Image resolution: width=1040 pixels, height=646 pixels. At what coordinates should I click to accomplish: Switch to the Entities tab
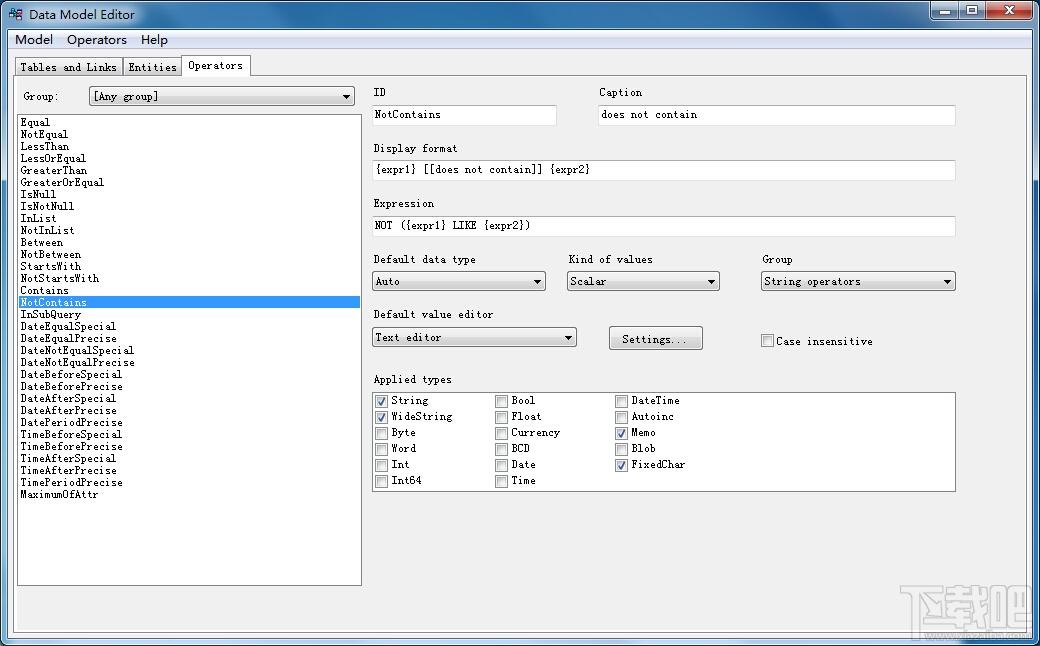click(x=152, y=67)
